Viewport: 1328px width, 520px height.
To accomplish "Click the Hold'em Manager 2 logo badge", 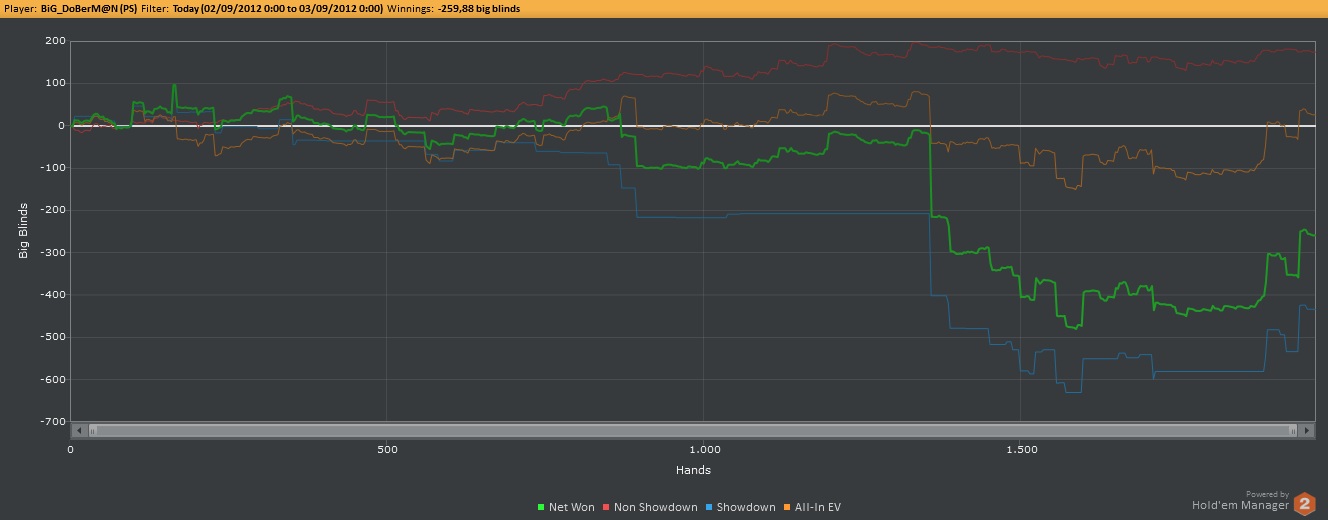I will point(1304,504).
